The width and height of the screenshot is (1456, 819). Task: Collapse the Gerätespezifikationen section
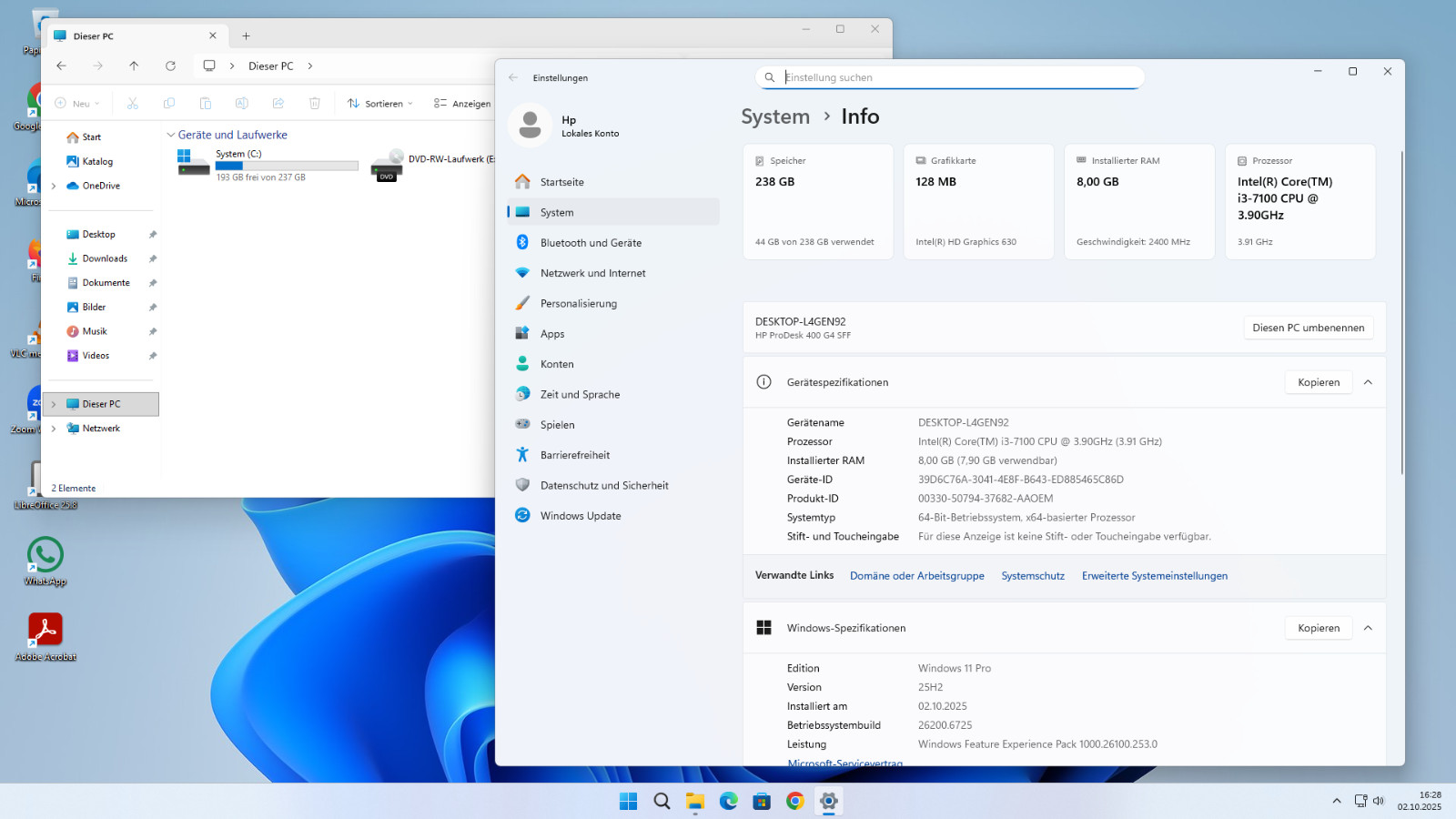click(1368, 382)
